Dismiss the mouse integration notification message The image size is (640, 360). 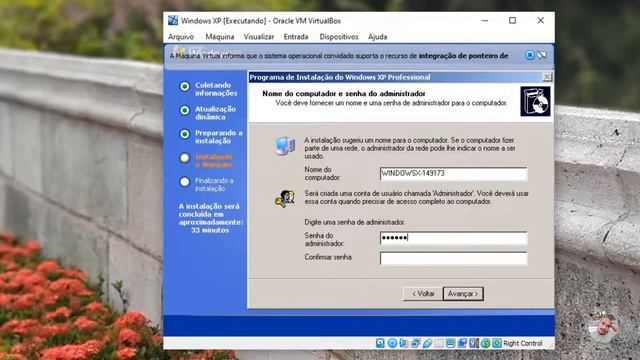[529, 55]
